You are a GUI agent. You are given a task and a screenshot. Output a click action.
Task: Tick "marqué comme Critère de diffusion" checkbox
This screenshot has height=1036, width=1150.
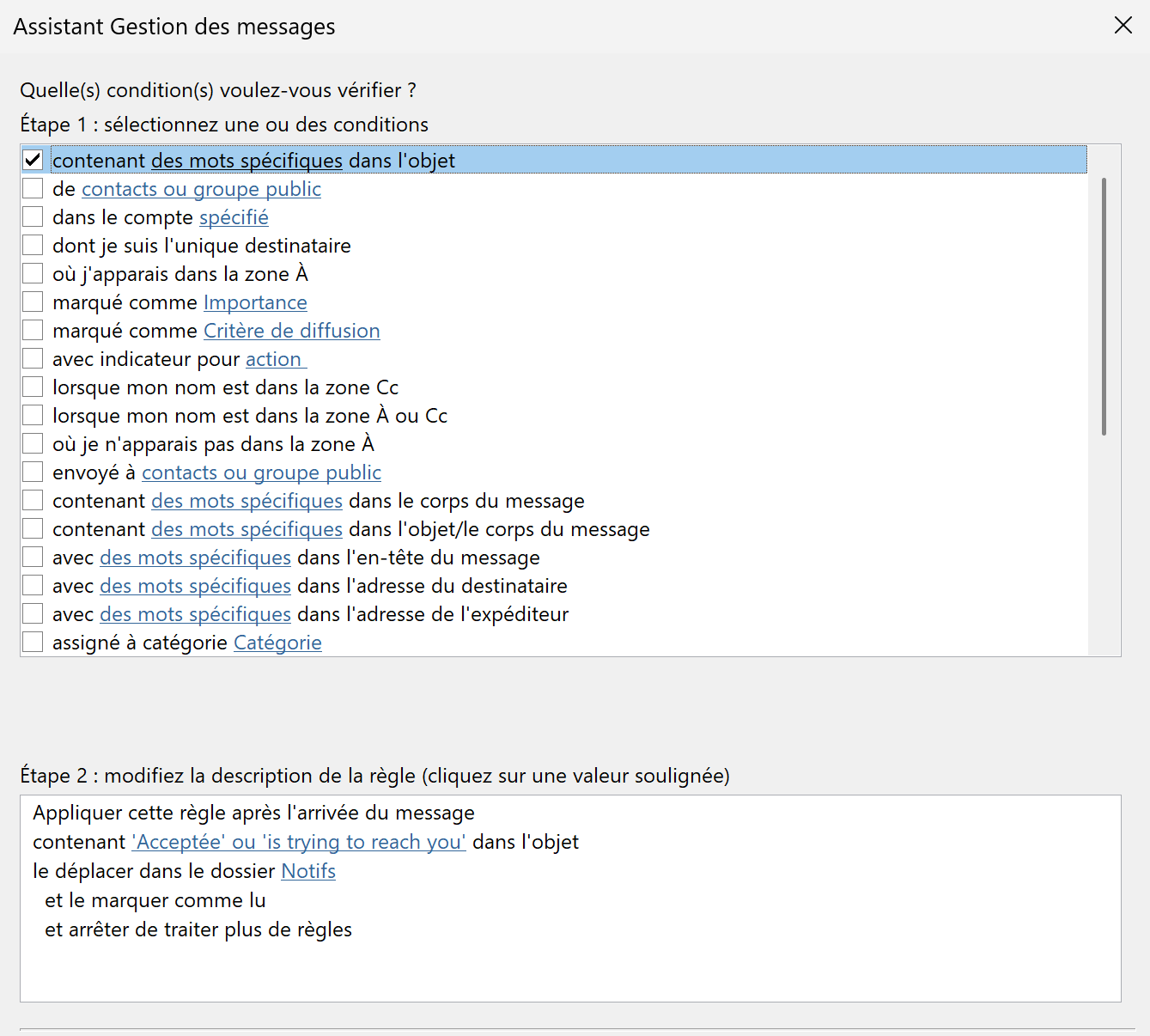pyautogui.click(x=33, y=330)
